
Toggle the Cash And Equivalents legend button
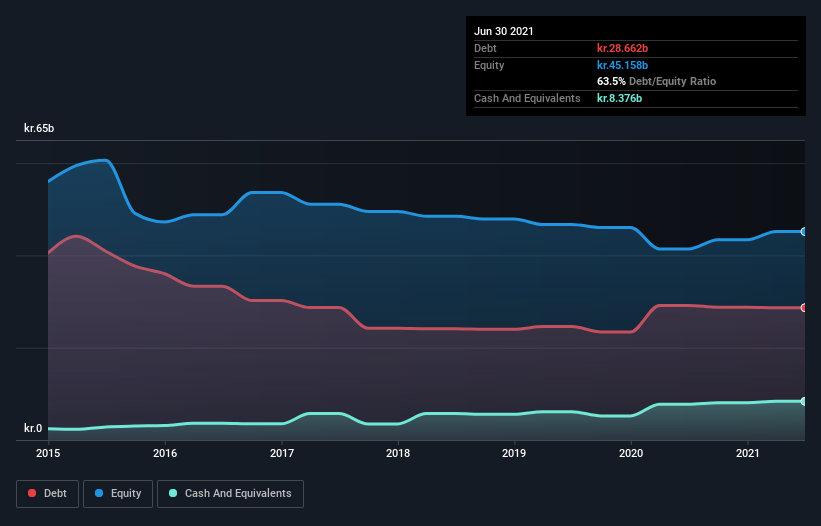230,494
